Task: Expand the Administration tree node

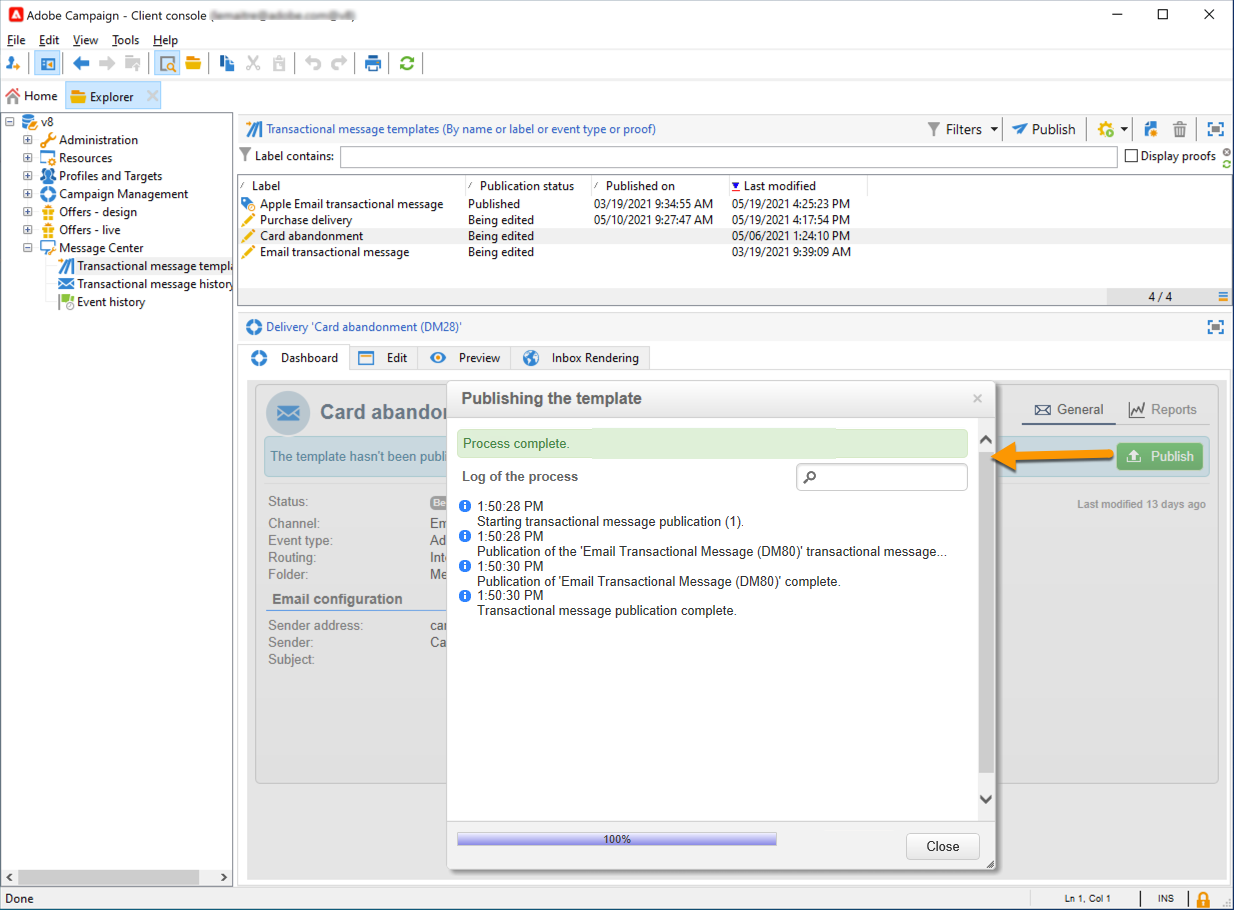Action: [28, 140]
